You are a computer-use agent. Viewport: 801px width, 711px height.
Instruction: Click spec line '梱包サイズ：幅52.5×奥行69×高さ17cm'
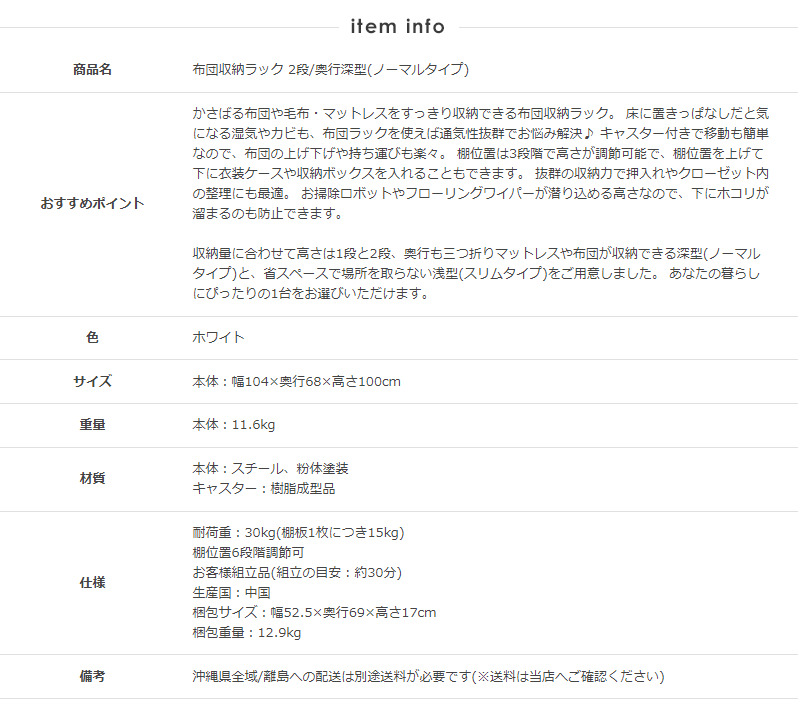[314, 612]
